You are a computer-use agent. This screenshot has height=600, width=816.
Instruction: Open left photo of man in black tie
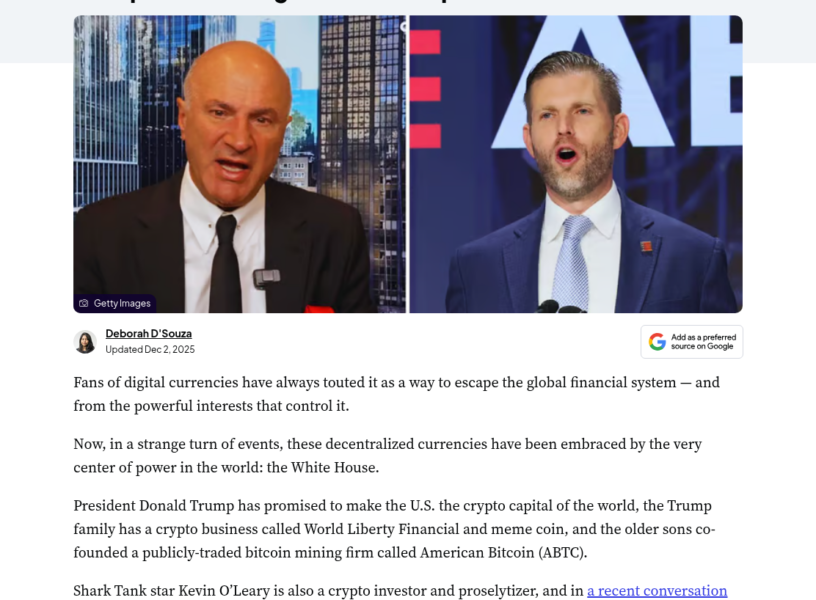coord(239,164)
